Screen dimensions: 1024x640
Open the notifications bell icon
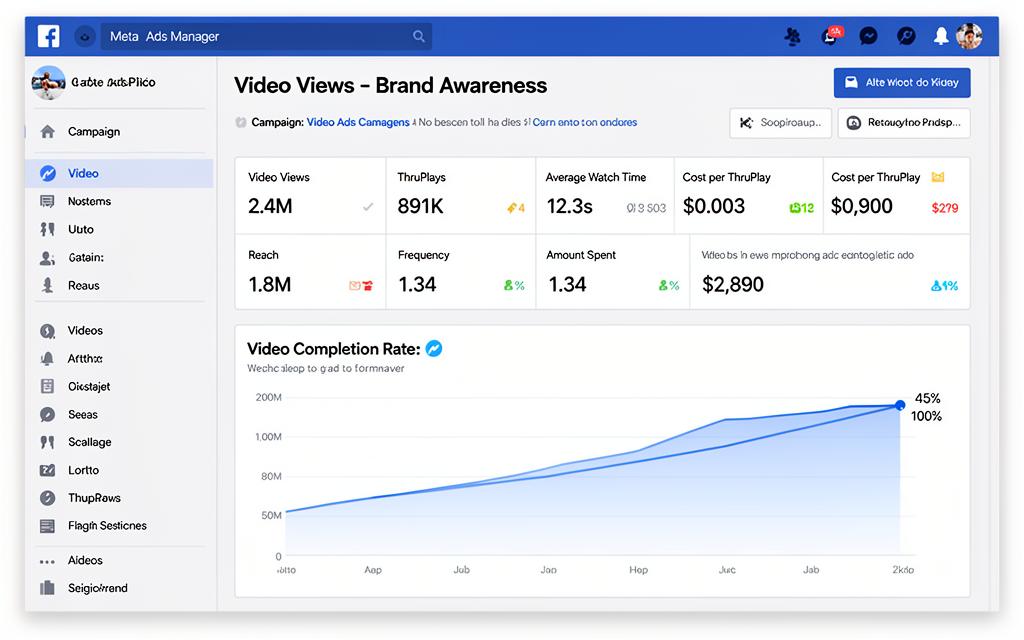point(940,37)
